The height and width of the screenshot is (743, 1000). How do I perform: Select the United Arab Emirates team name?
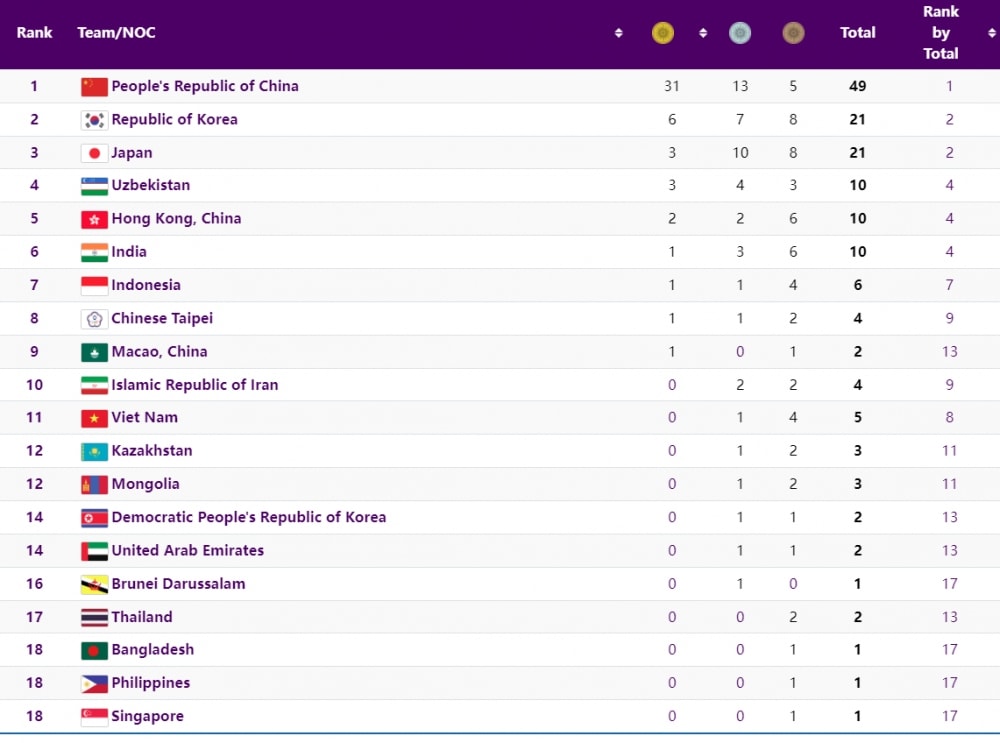[x=188, y=550]
